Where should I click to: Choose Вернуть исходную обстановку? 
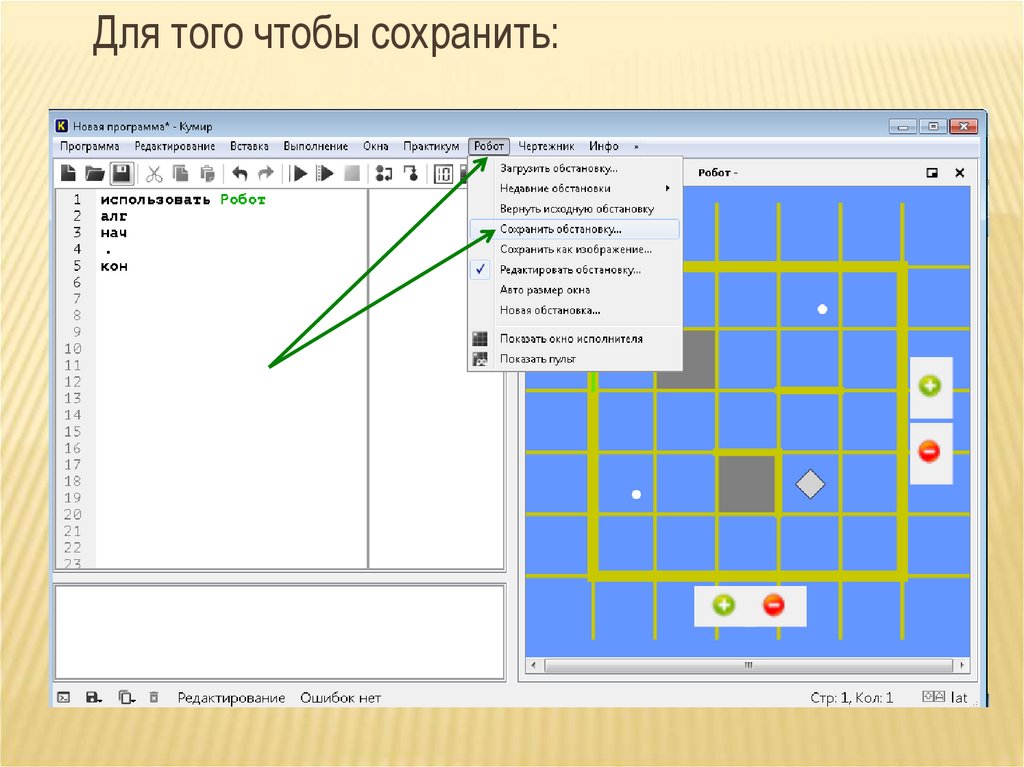coord(575,208)
